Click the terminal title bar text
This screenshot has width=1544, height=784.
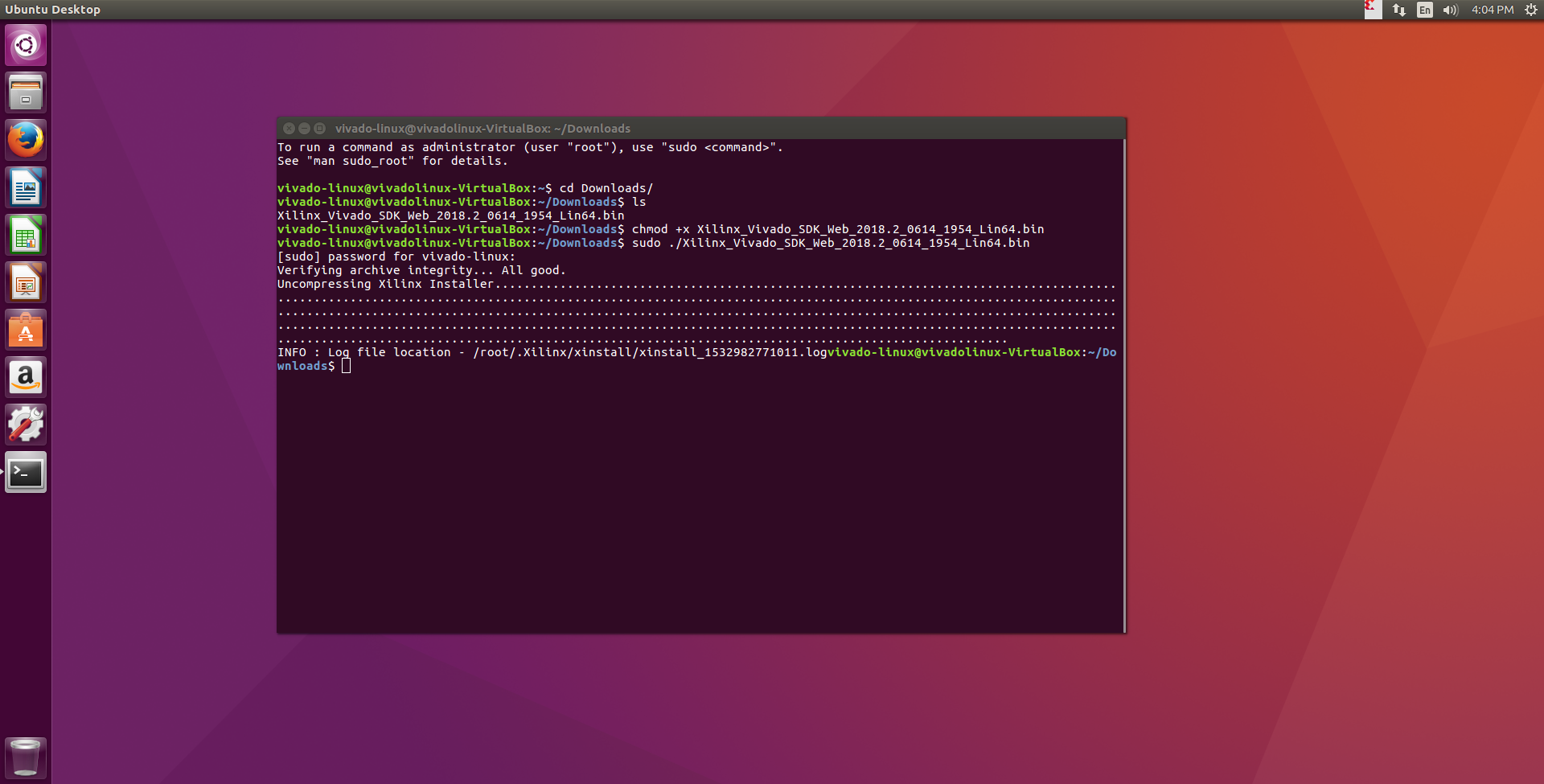tap(482, 129)
